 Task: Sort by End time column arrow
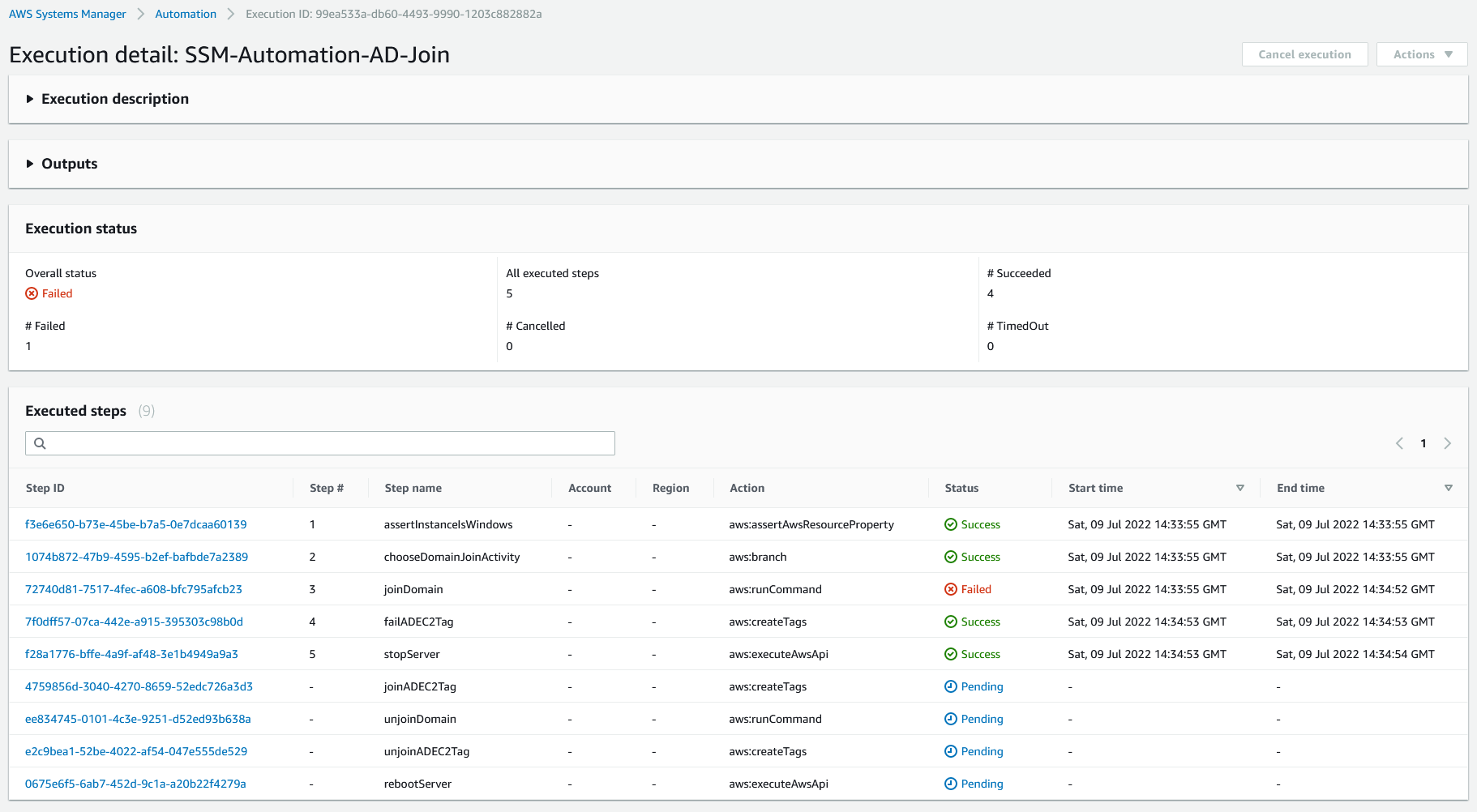(x=1448, y=488)
